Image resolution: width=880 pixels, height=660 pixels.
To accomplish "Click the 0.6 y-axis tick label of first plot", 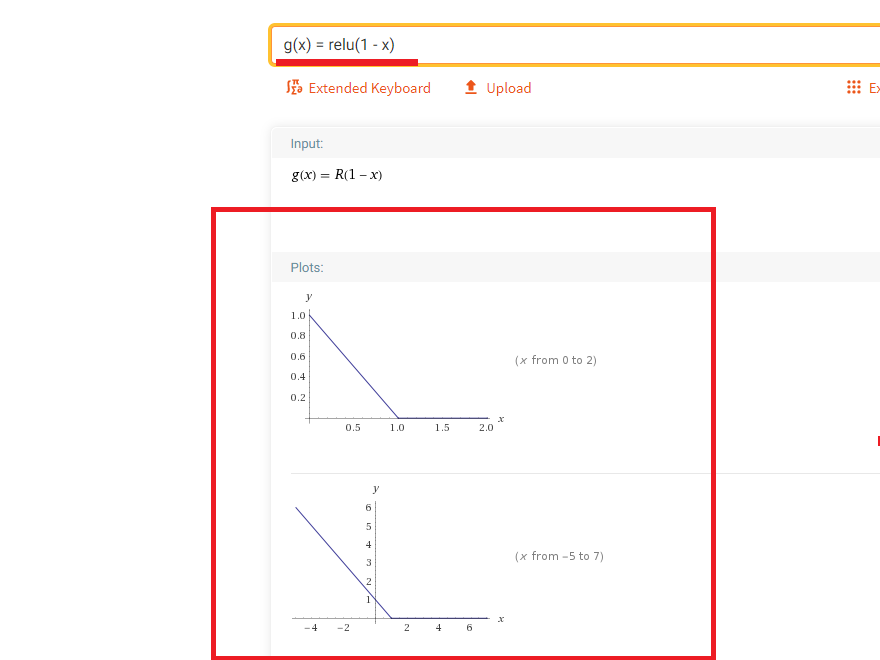I will [298, 356].
